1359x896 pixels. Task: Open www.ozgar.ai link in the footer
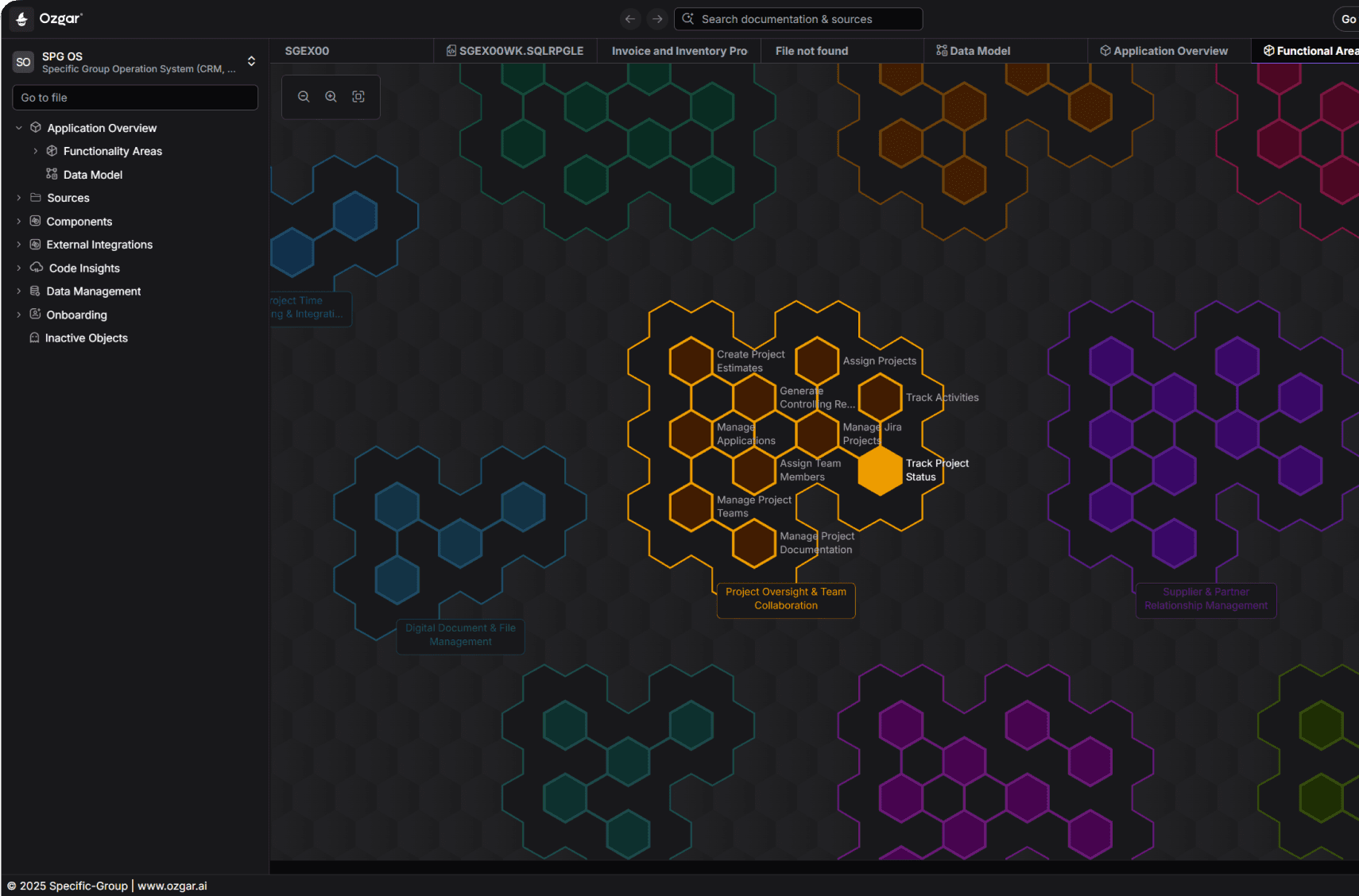coord(172,886)
